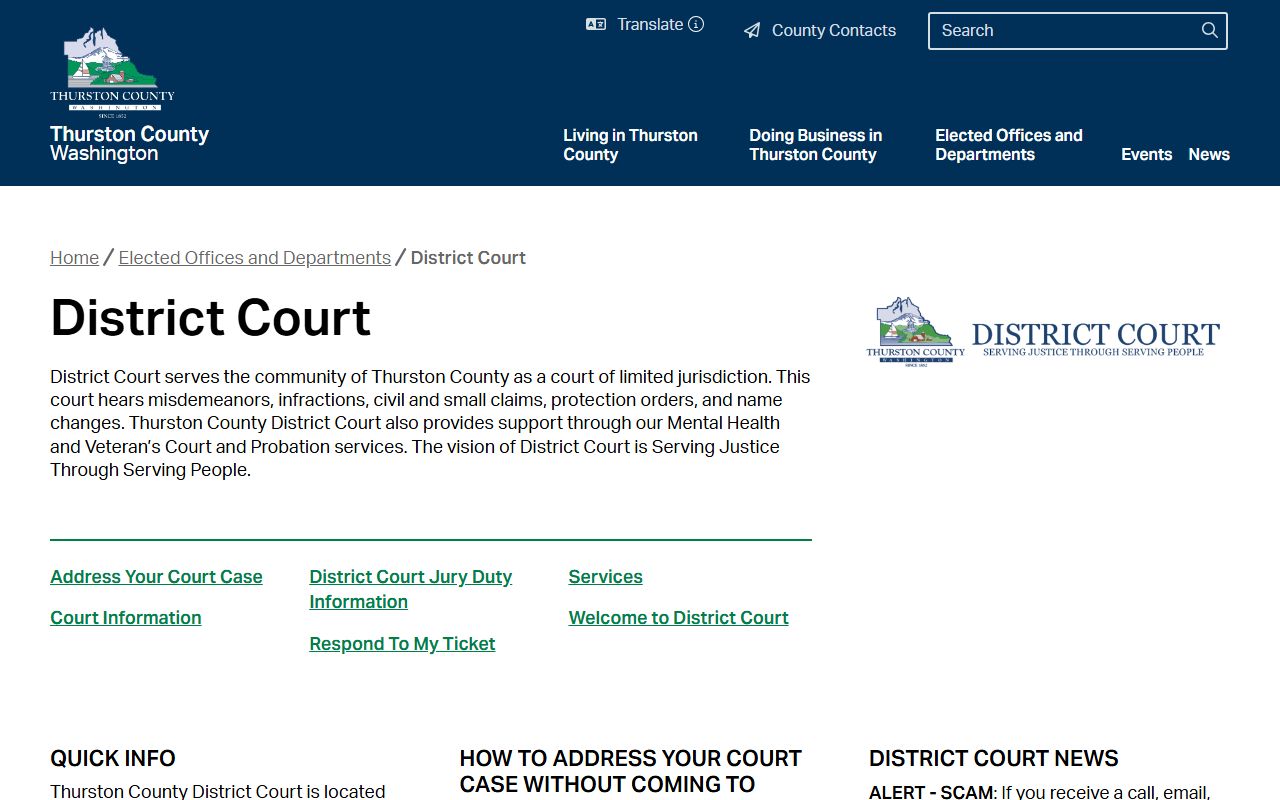Open the Translate option
The width and height of the screenshot is (1280, 800).
650,24
